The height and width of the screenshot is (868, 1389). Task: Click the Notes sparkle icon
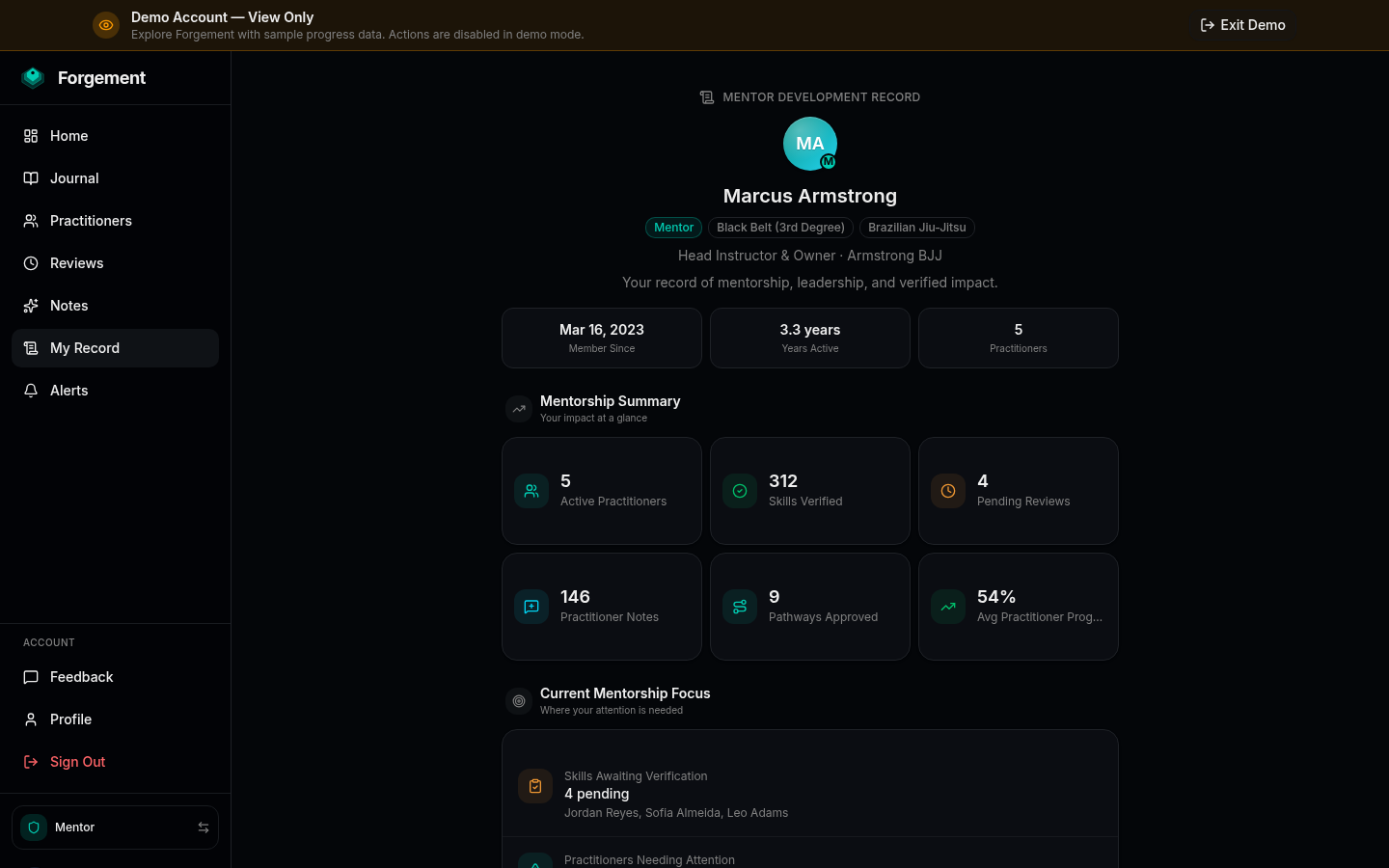coord(31,306)
